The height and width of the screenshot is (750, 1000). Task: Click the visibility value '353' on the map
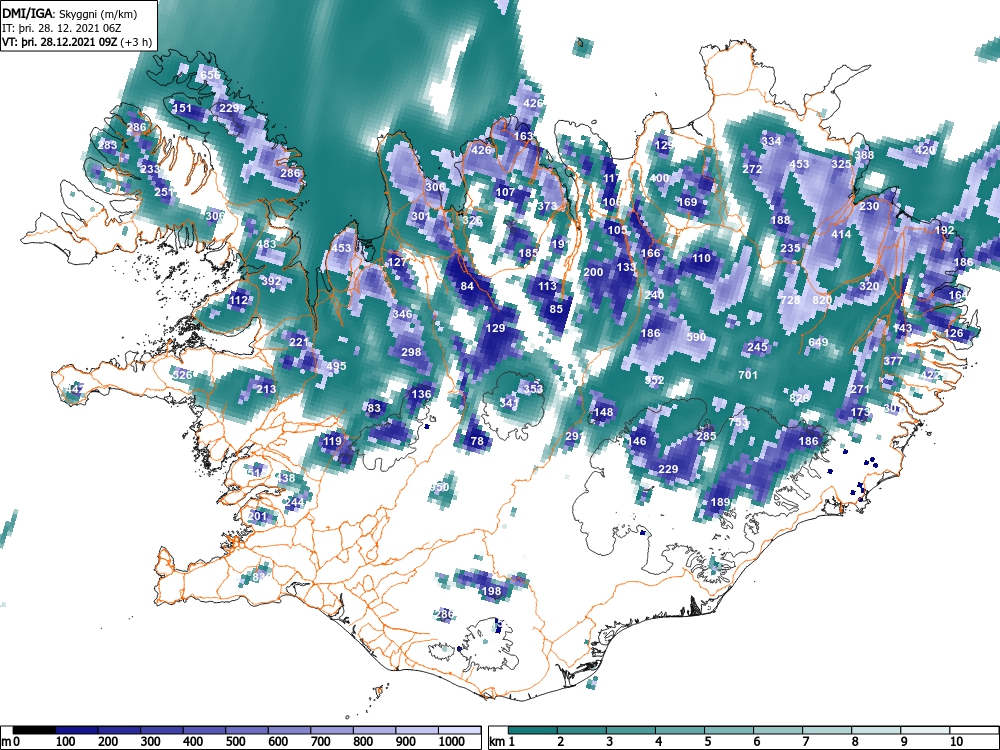[x=533, y=388]
